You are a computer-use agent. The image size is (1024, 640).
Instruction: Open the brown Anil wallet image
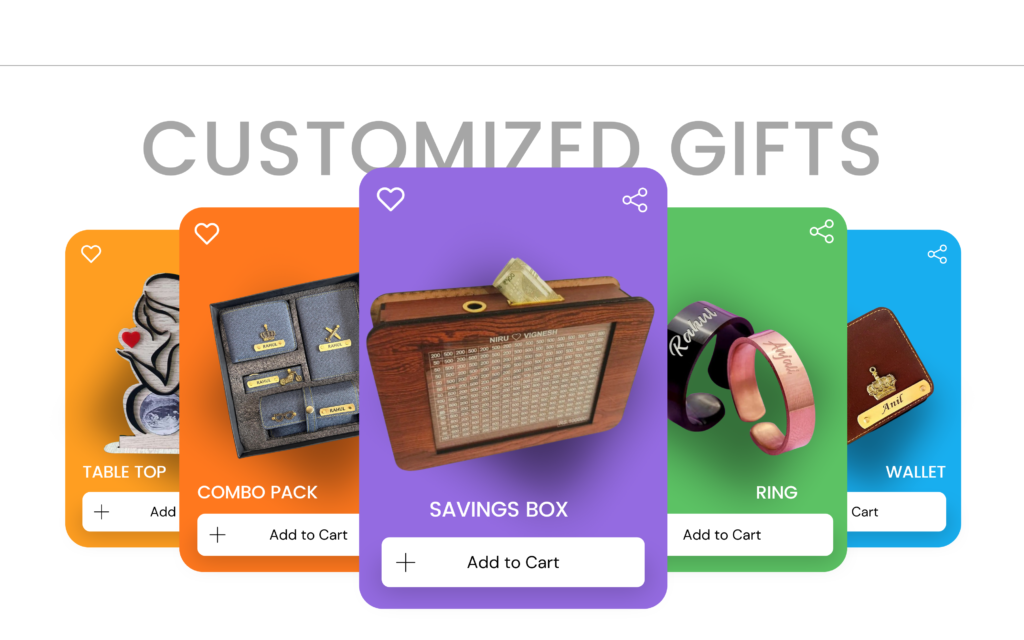[x=889, y=376]
